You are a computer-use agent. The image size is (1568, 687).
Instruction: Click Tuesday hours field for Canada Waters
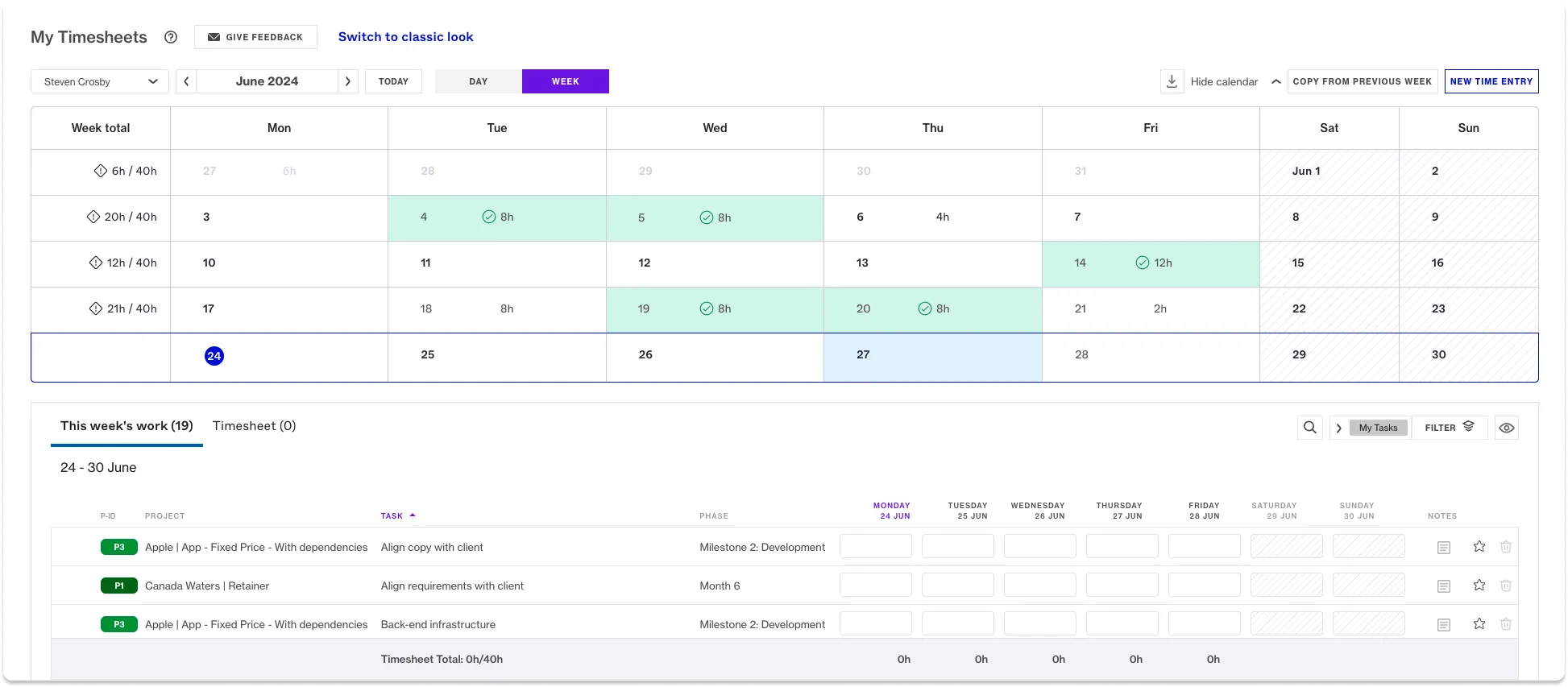click(958, 585)
